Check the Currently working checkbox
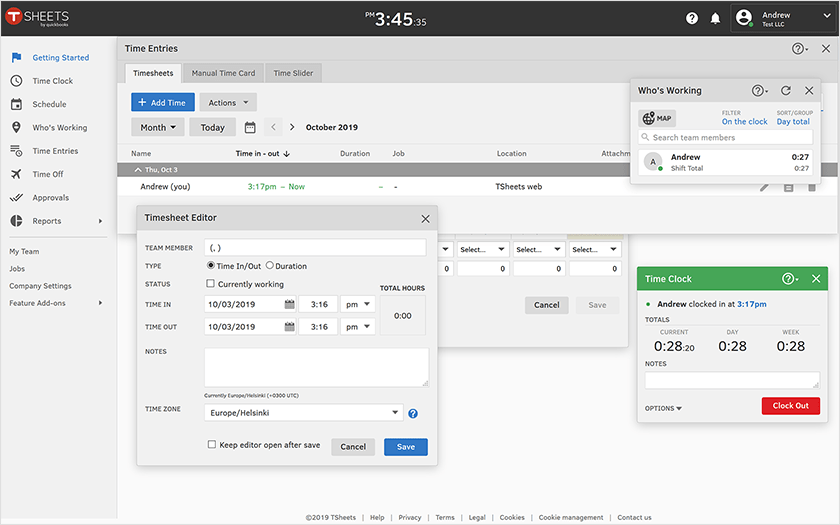This screenshot has height=525, width=840. coord(211,283)
